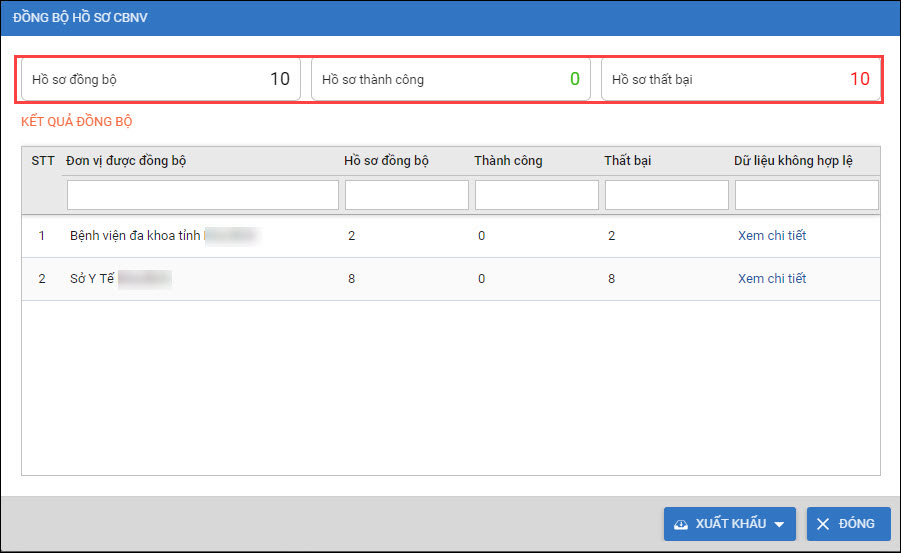This screenshot has width=901, height=553.
Task: Open Xem chi tiết for Sở Y Tế
Action: point(772,279)
